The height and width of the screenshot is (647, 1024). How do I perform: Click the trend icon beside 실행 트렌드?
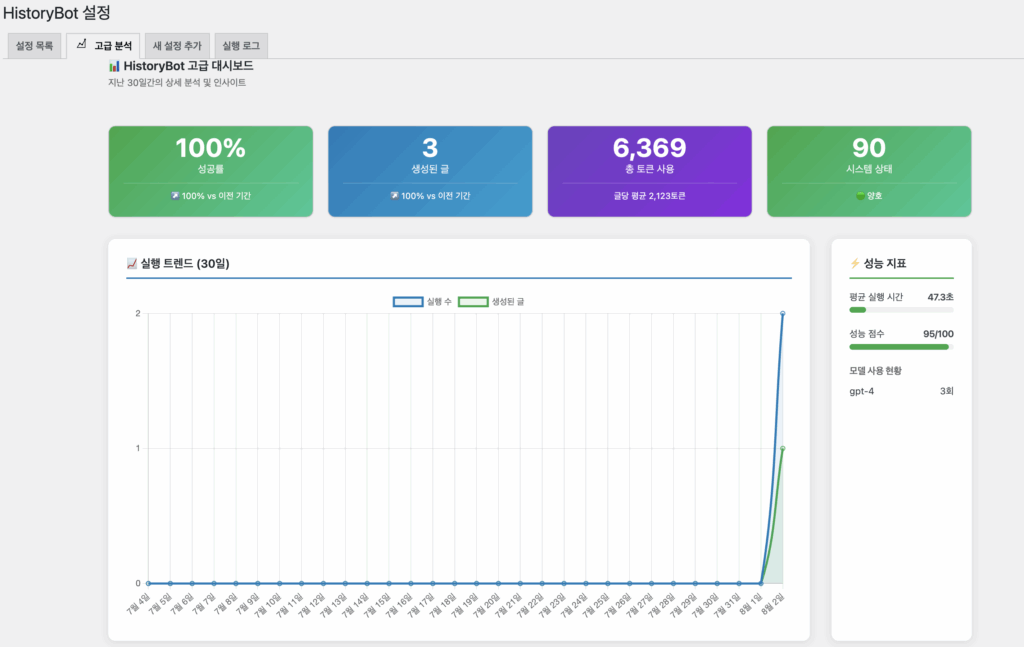(x=132, y=264)
